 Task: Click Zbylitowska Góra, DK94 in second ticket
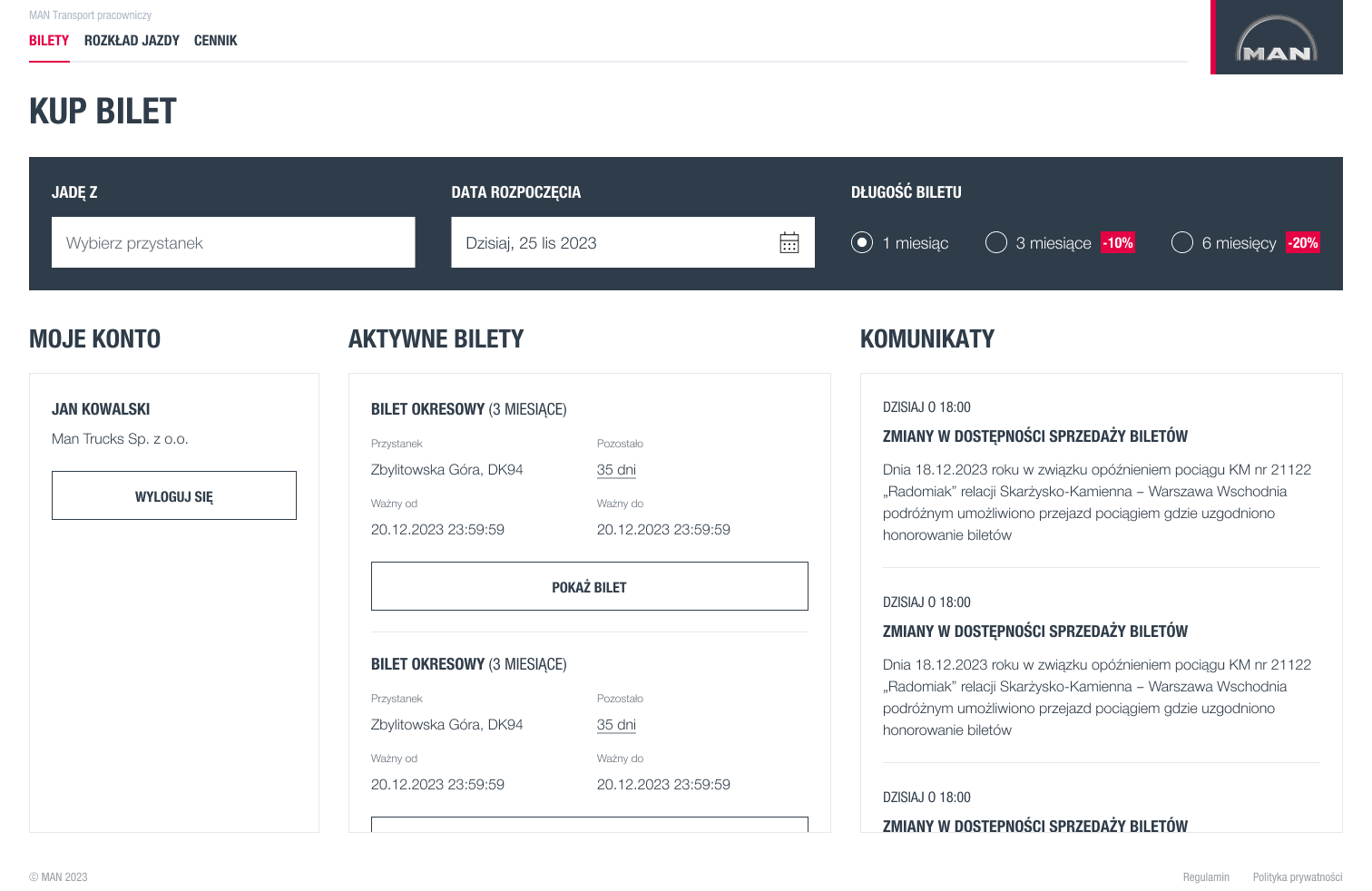(x=447, y=725)
